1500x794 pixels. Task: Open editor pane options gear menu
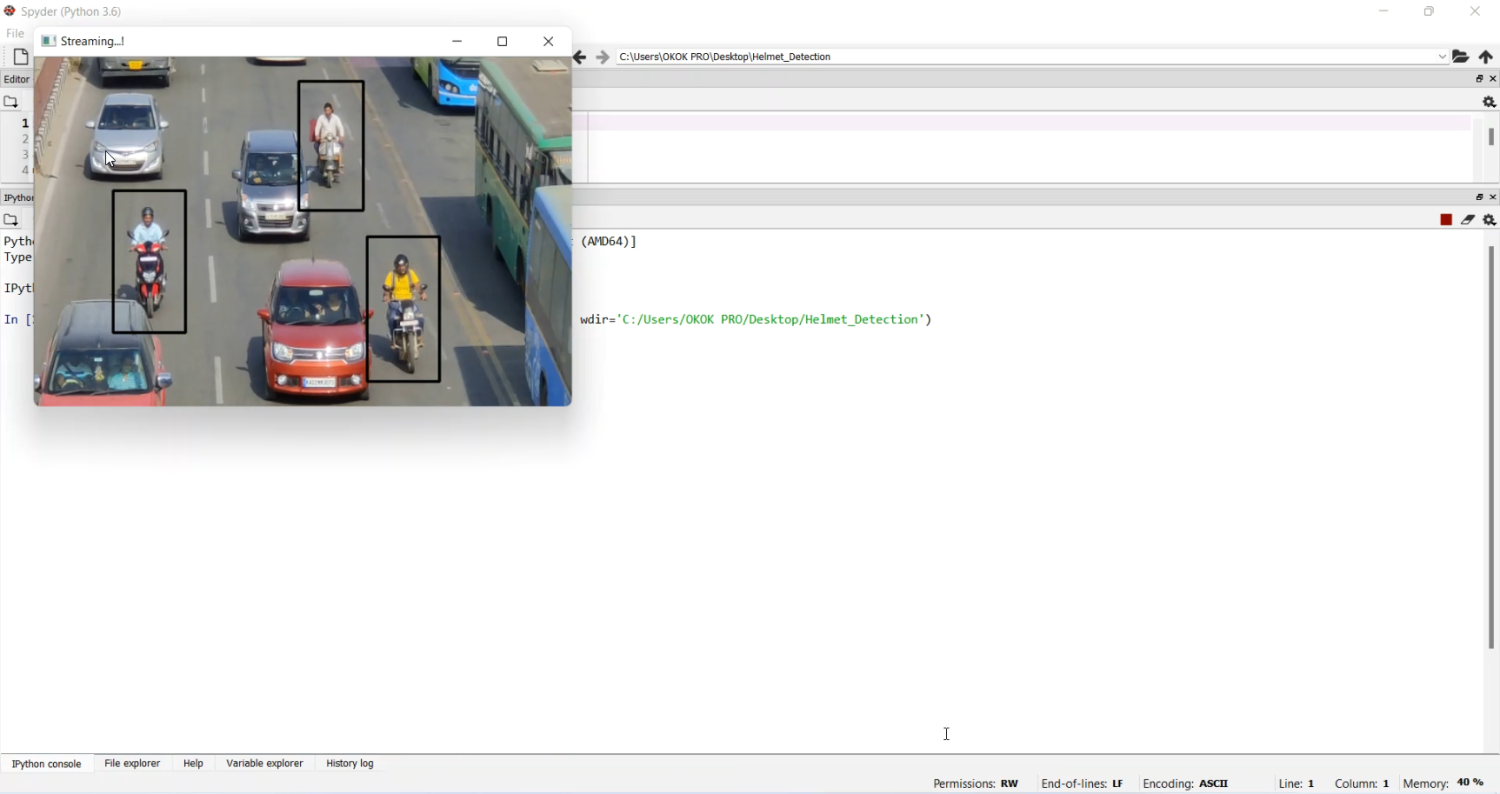point(1489,102)
